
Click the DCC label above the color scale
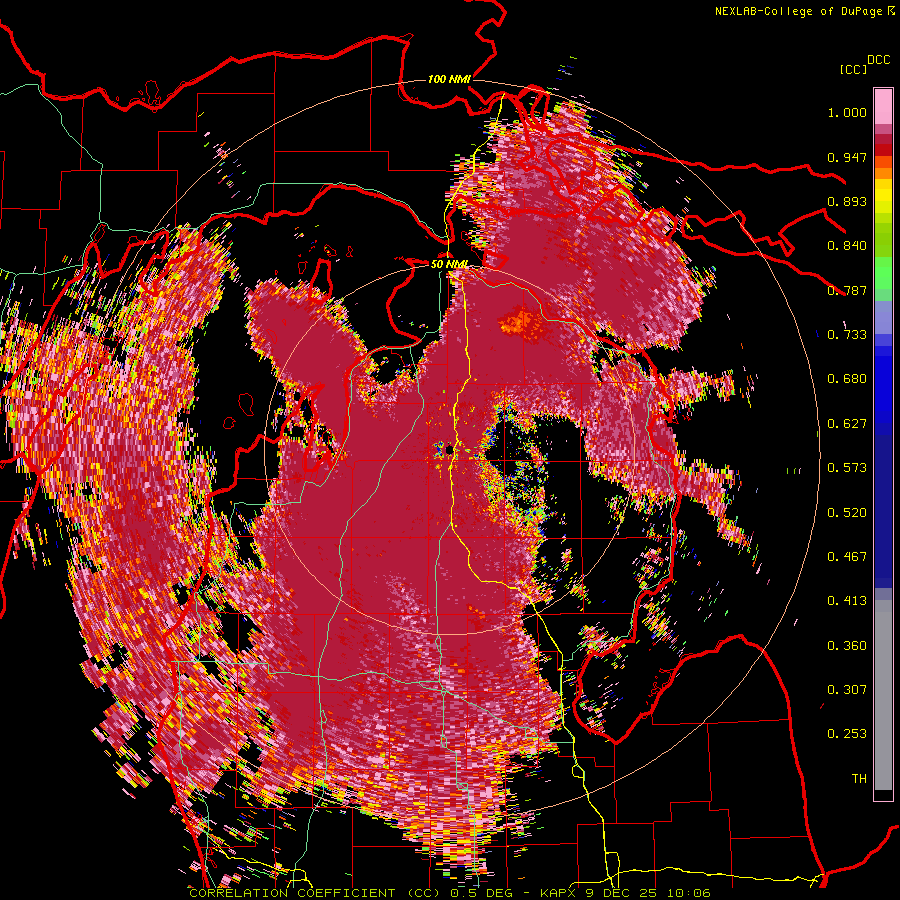pyautogui.click(x=878, y=60)
